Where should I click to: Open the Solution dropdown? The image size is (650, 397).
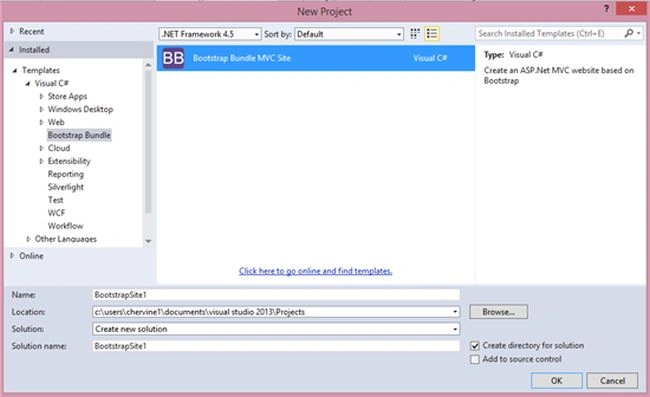point(455,329)
